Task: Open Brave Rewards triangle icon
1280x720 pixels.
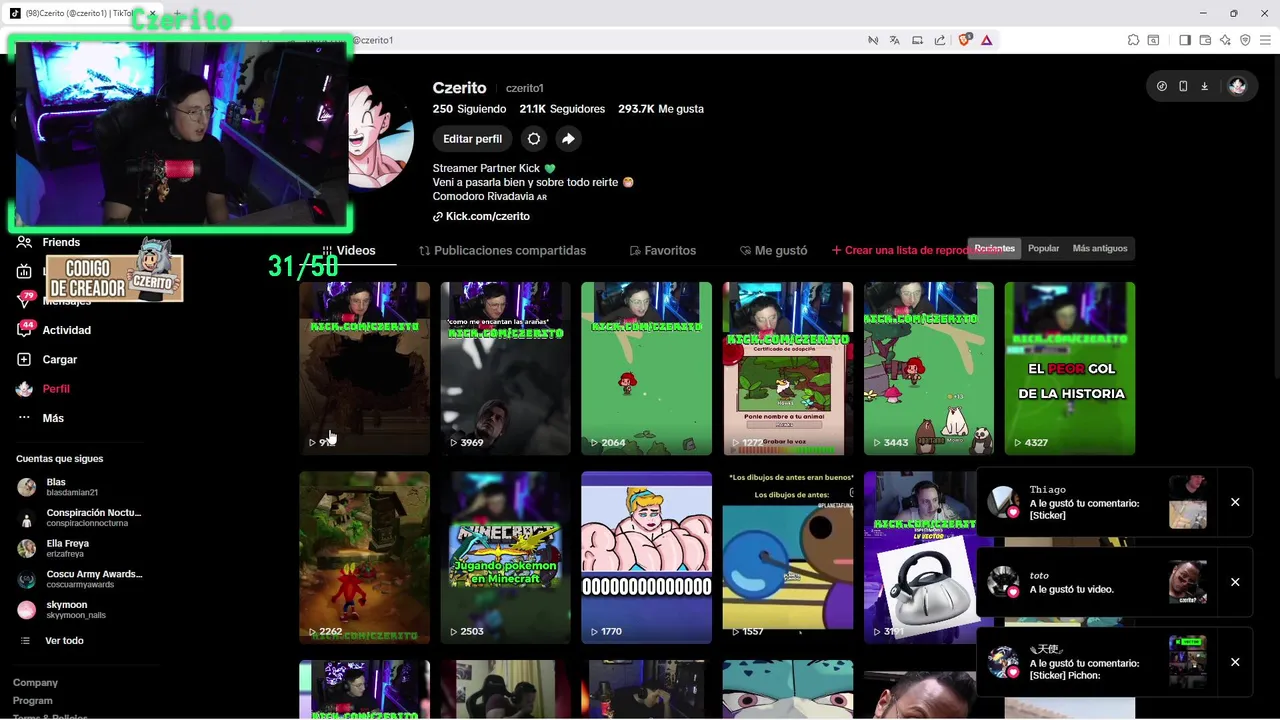Action: (986, 40)
